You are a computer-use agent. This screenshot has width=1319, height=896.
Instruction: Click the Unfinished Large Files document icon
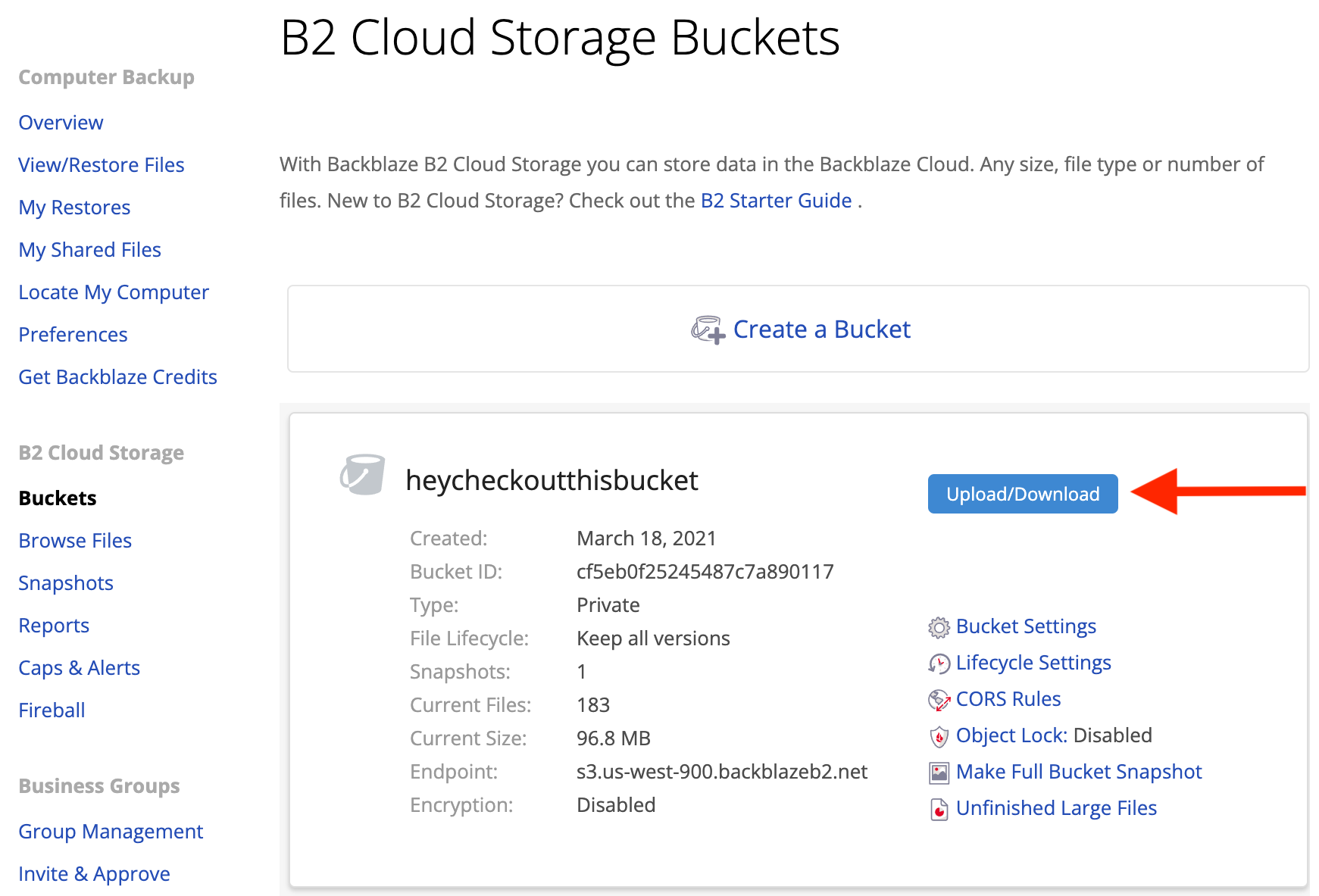tap(939, 809)
